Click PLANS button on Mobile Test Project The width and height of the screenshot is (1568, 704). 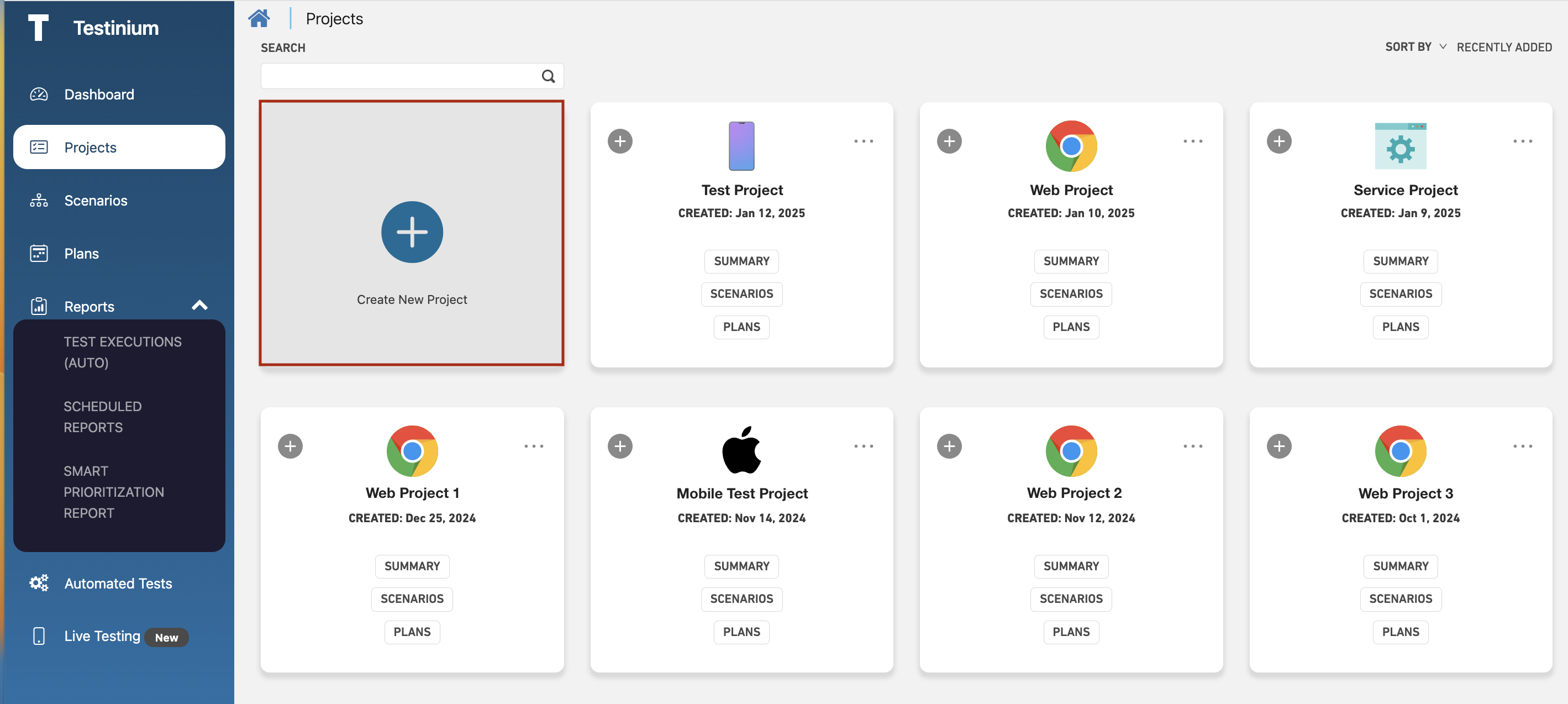click(x=741, y=632)
